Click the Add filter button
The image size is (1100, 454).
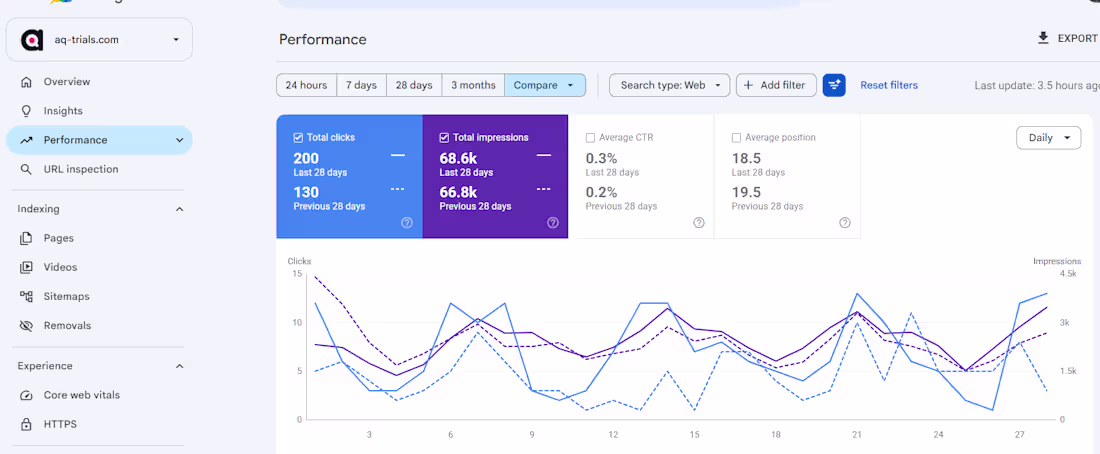coord(776,85)
